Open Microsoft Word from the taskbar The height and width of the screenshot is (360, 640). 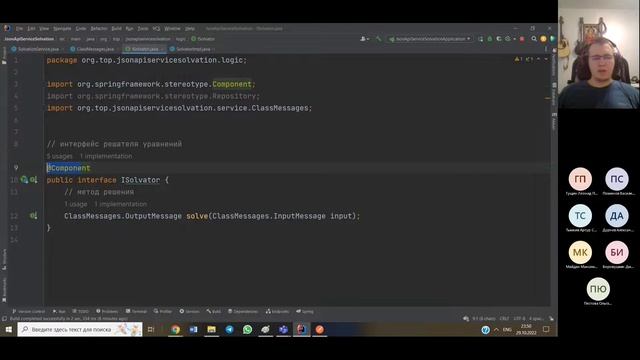coord(193,329)
